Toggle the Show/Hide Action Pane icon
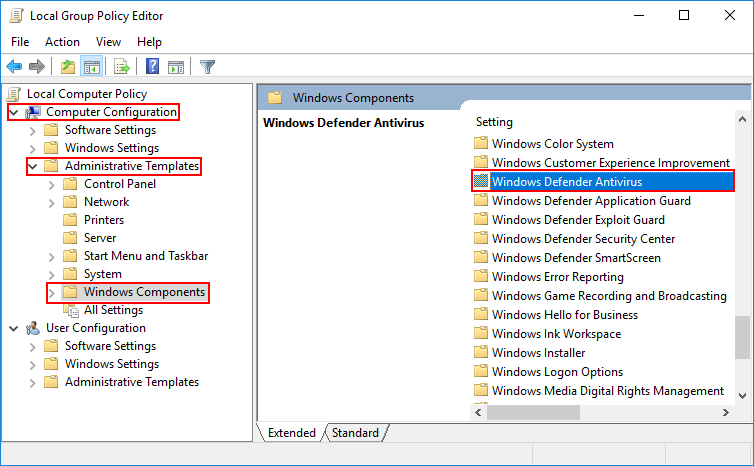Image resolution: width=754 pixels, height=466 pixels. [176, 66]
